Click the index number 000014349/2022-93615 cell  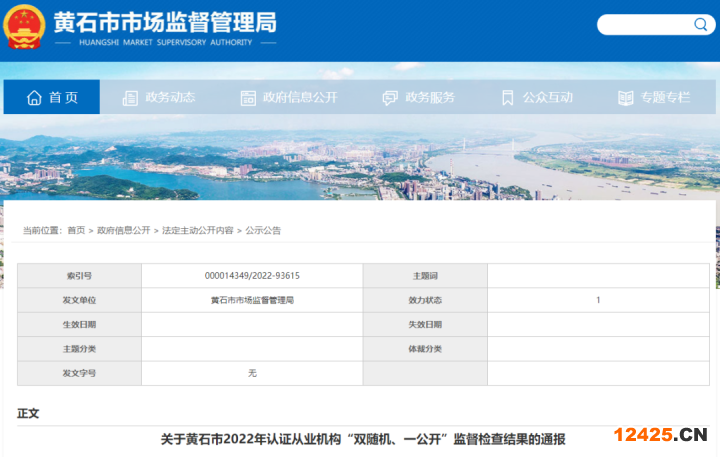click(252, 275)
